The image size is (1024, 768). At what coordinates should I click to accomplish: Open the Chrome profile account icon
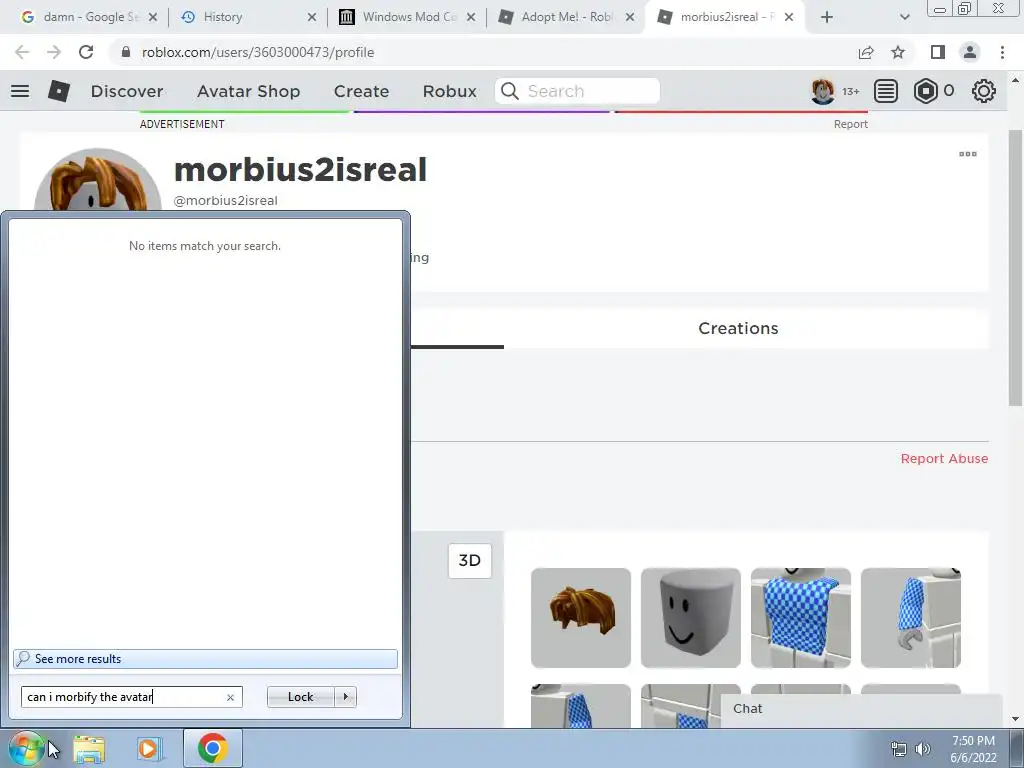(x=970, y=52)
